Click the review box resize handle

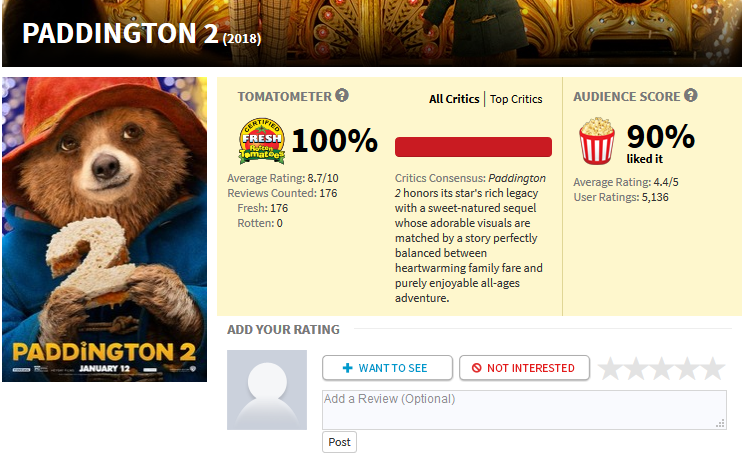(x=720, y=424)
